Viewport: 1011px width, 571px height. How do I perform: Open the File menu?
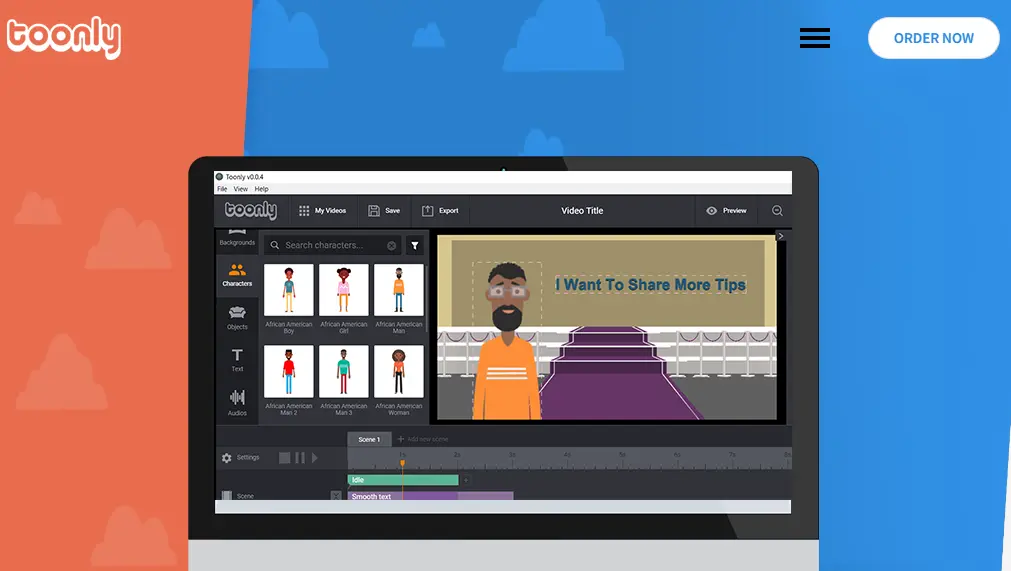coord(222,189)
